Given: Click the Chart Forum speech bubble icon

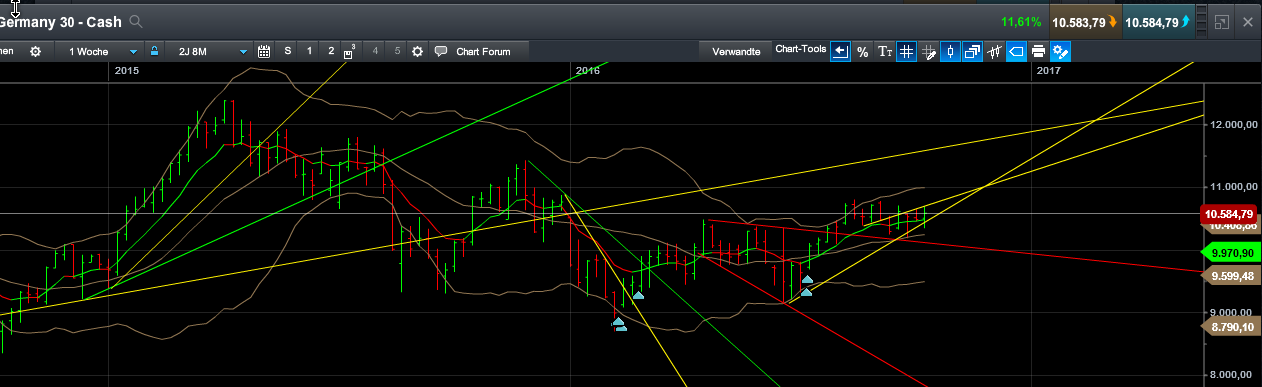Looking at the screenshot, I should pyautogui.click(x=440, y=51).
